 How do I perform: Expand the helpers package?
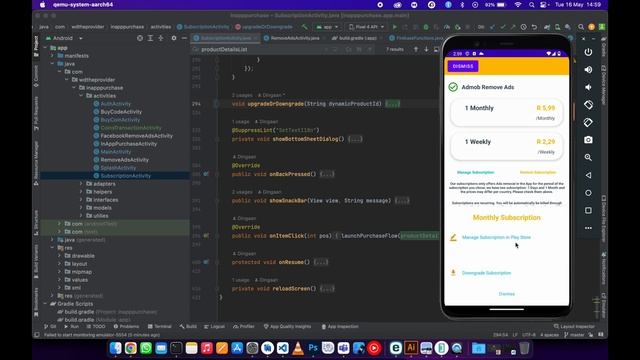pyautogui.click(x=81, y=192)
